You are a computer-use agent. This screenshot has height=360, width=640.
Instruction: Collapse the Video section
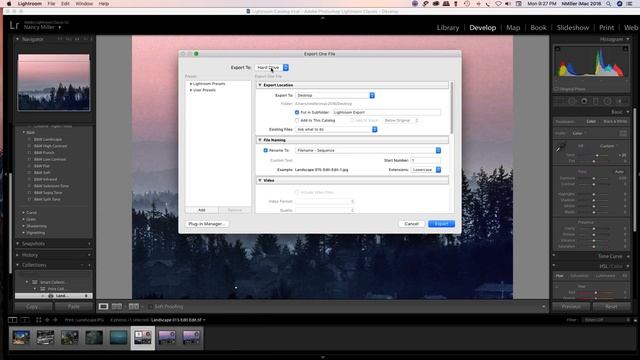(260, 180)
